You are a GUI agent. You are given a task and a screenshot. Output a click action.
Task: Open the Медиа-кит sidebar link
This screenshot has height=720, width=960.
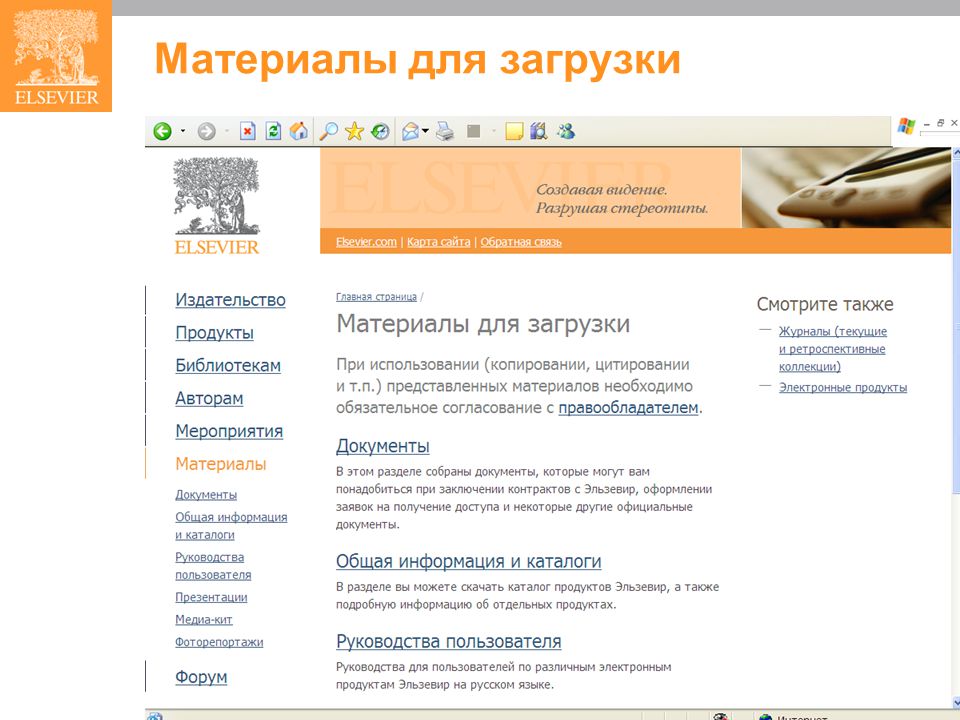(204, 620)
